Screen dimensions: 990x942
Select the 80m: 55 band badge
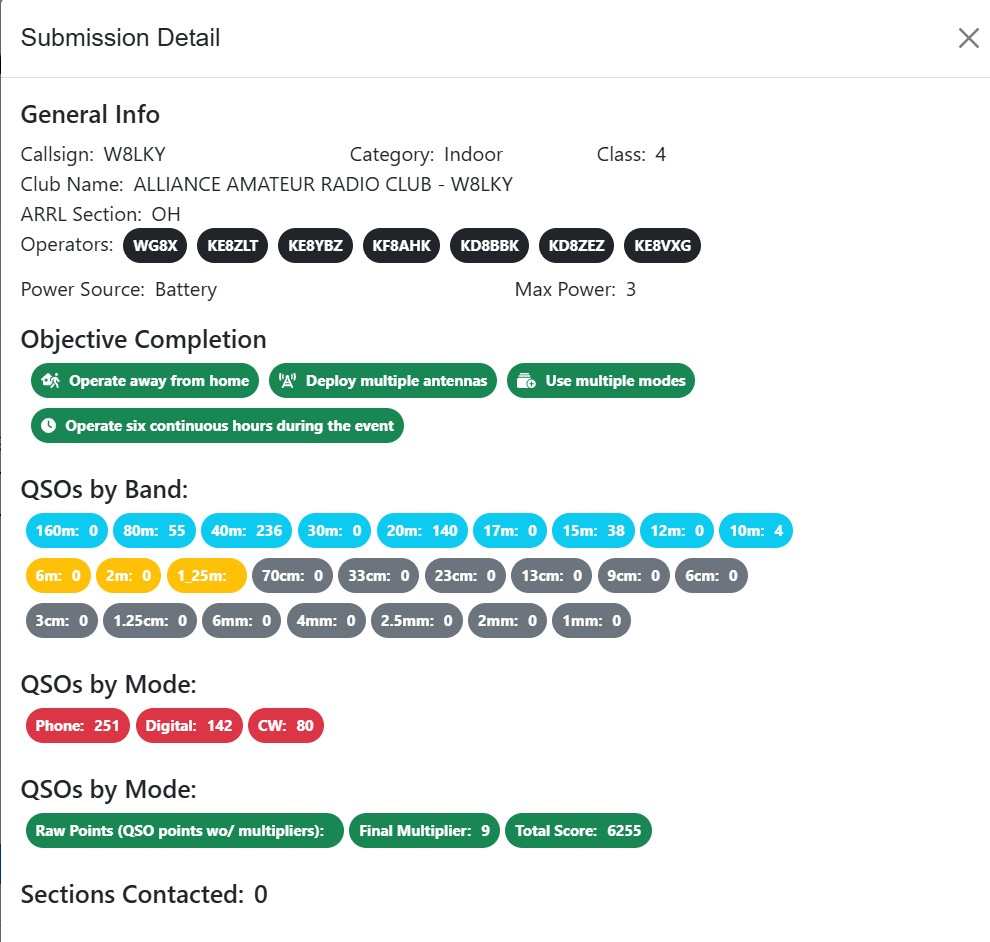(x=154, y=531)
